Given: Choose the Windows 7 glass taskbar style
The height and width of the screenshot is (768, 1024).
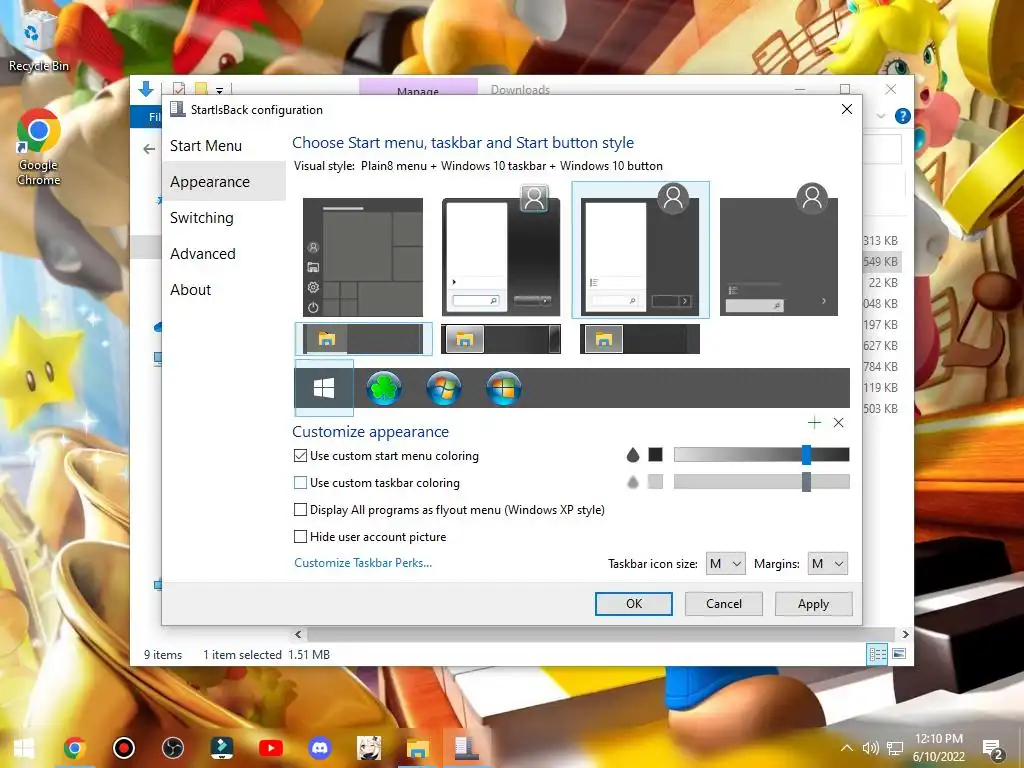Looking at the screenshot, I should [x=501, y=339].
